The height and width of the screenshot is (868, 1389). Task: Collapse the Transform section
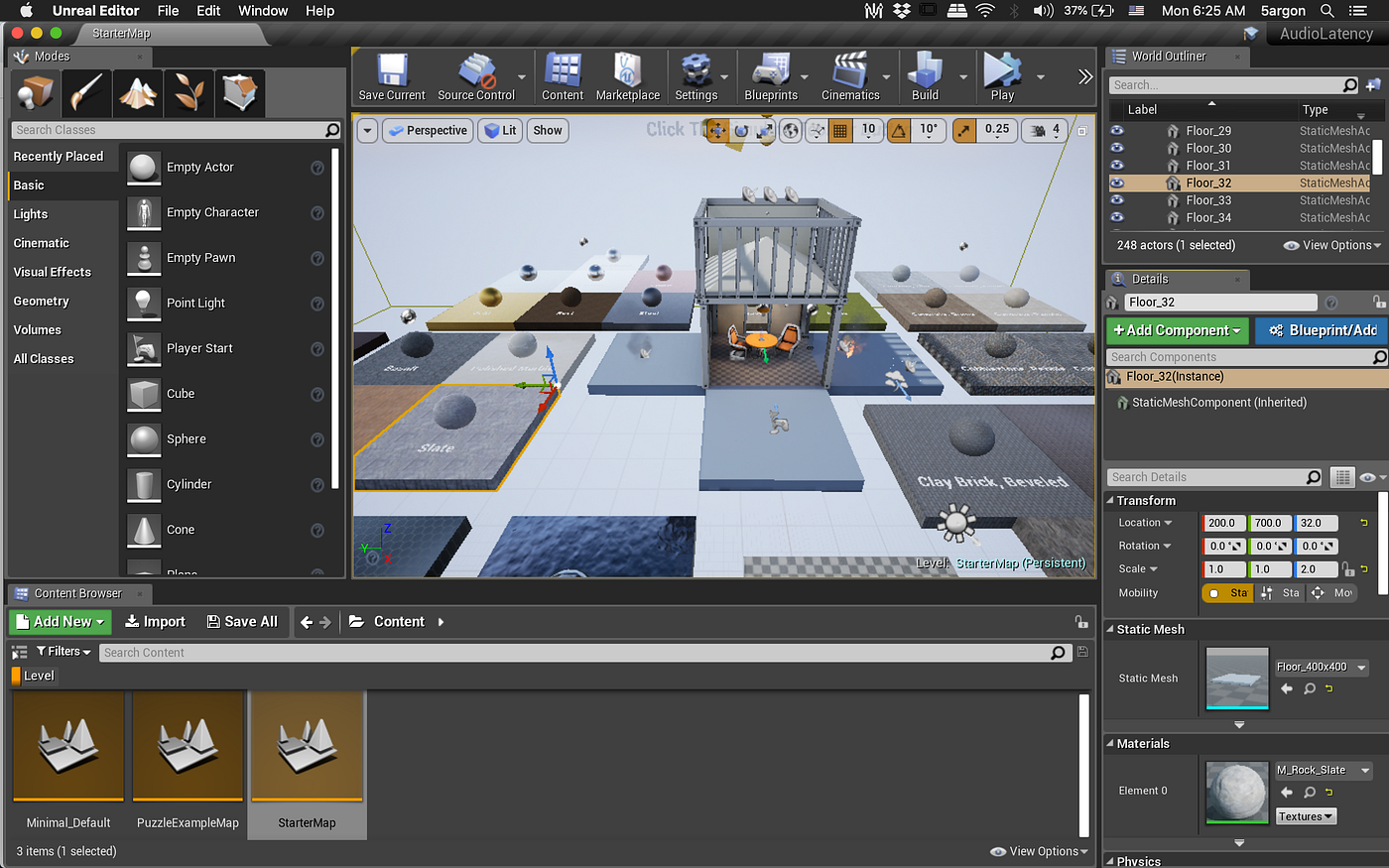click(1110, 501)
